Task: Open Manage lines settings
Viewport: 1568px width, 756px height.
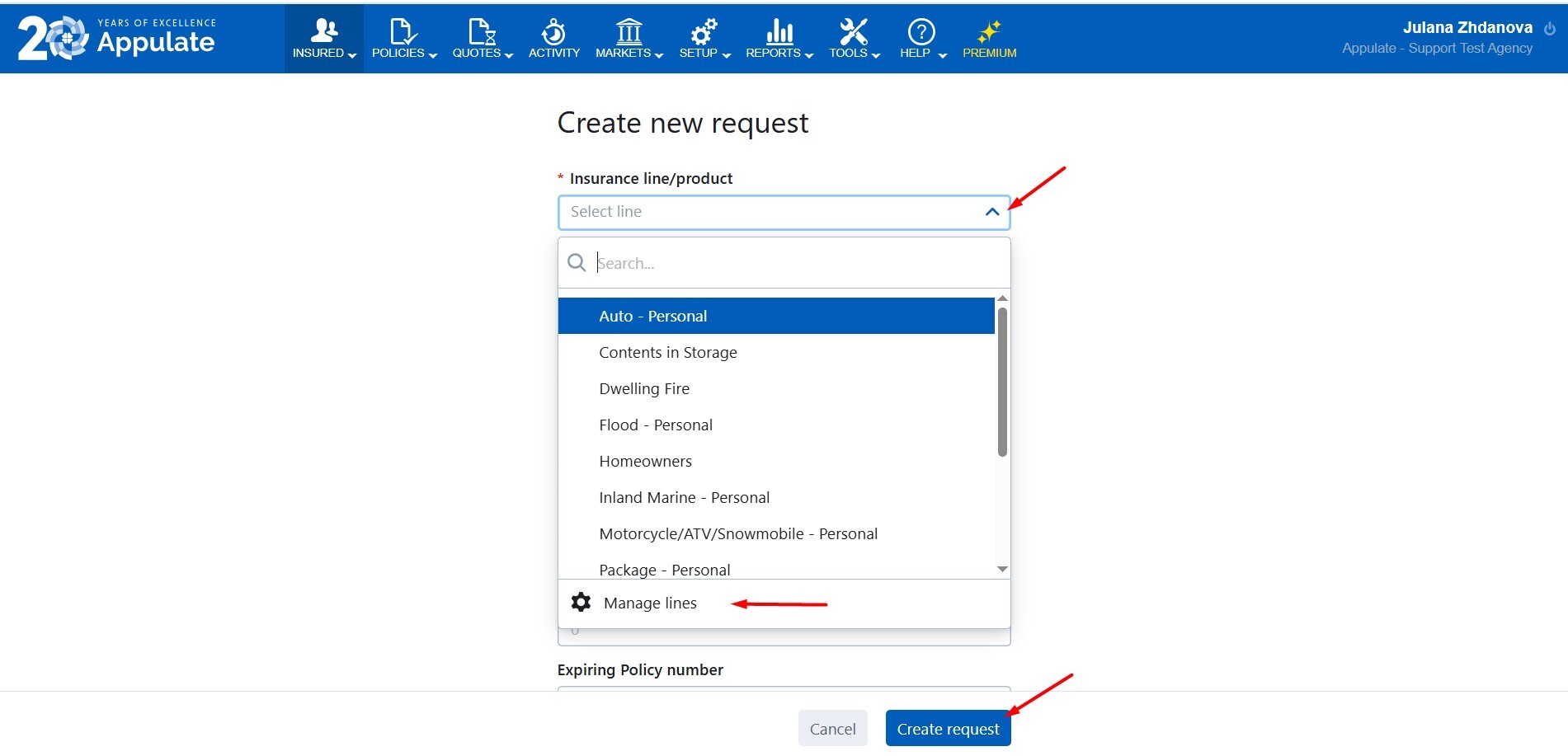Action: 649,603
